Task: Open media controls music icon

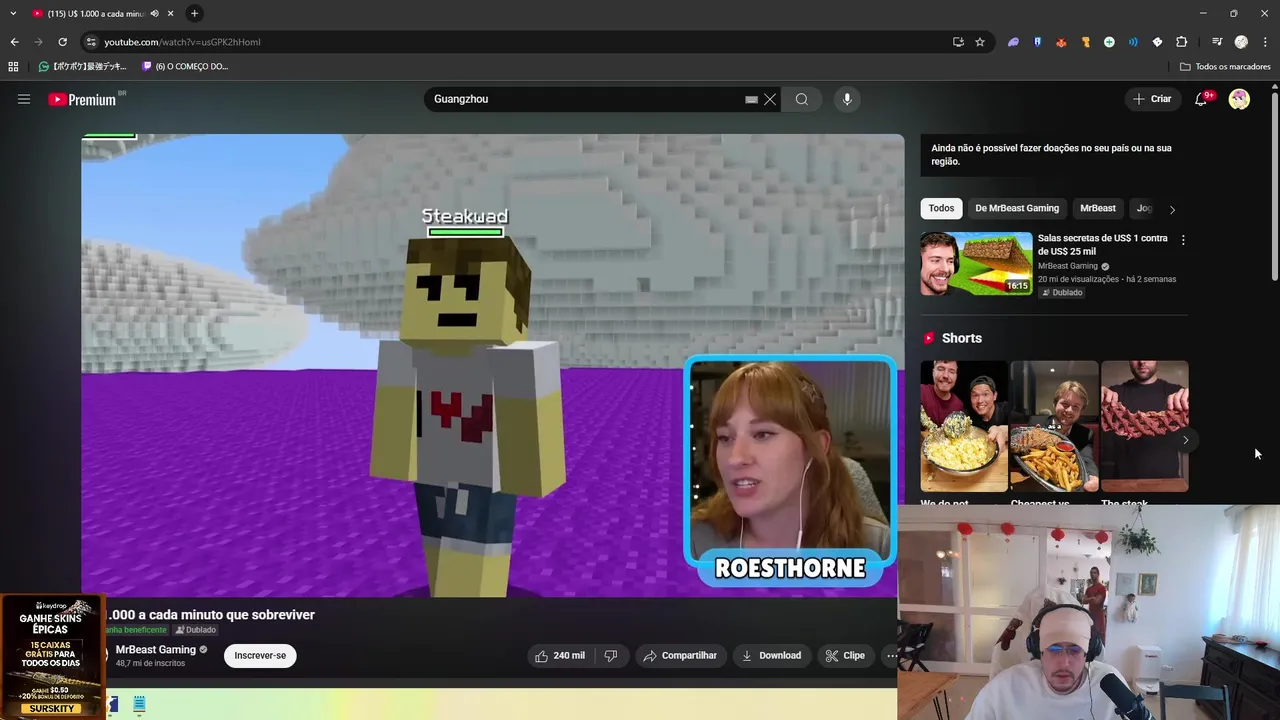Action: [x=1217, y=42]
